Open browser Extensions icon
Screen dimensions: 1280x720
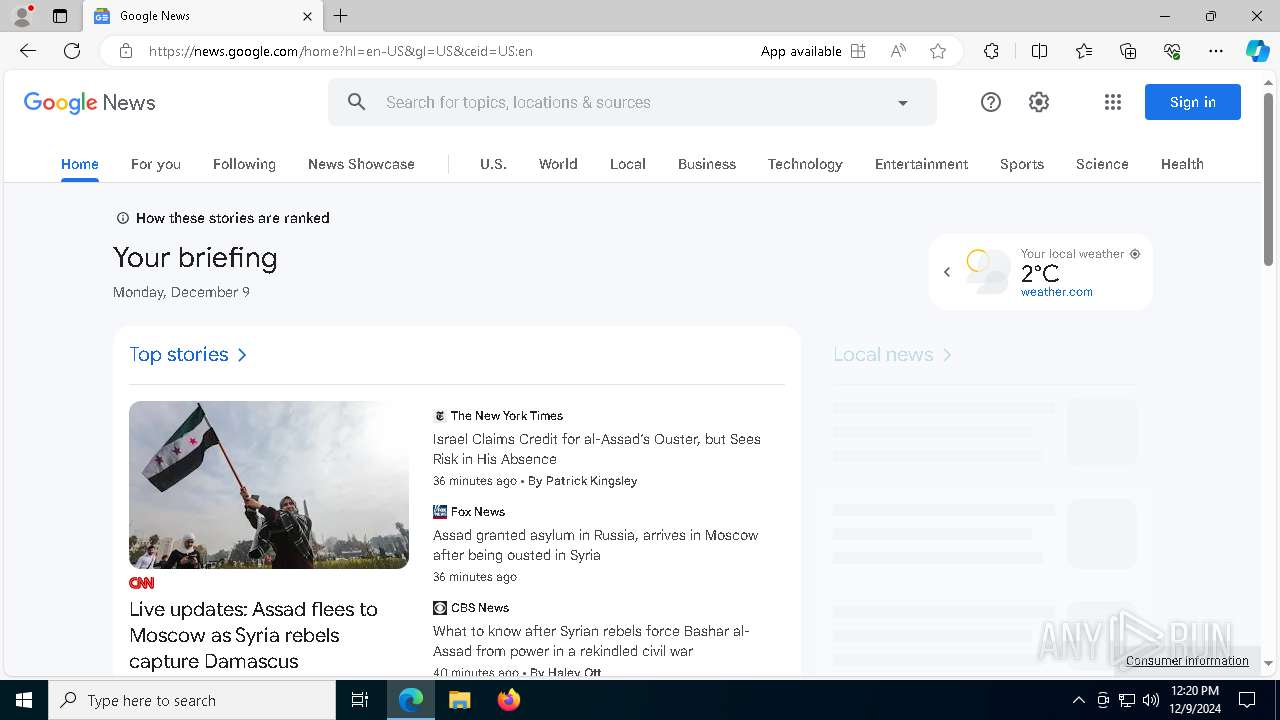point(991,51)
